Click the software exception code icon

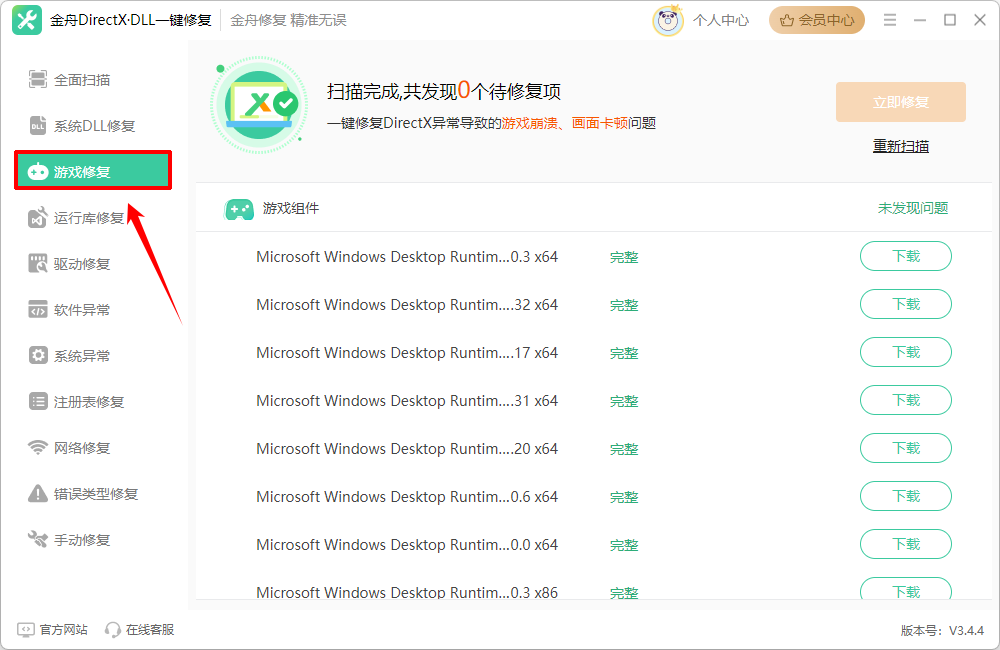pyautogui.click(x=38, y=310)
